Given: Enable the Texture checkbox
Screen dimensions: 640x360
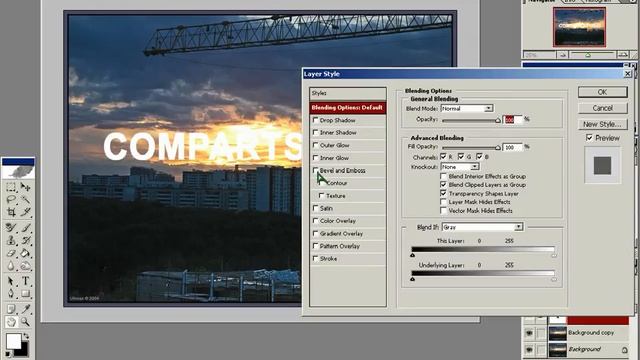Looking at the screenshot, I should (322, 196).
